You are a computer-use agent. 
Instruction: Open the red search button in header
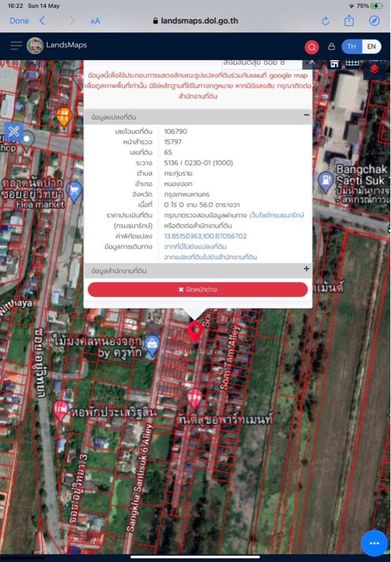pos(311,47)
